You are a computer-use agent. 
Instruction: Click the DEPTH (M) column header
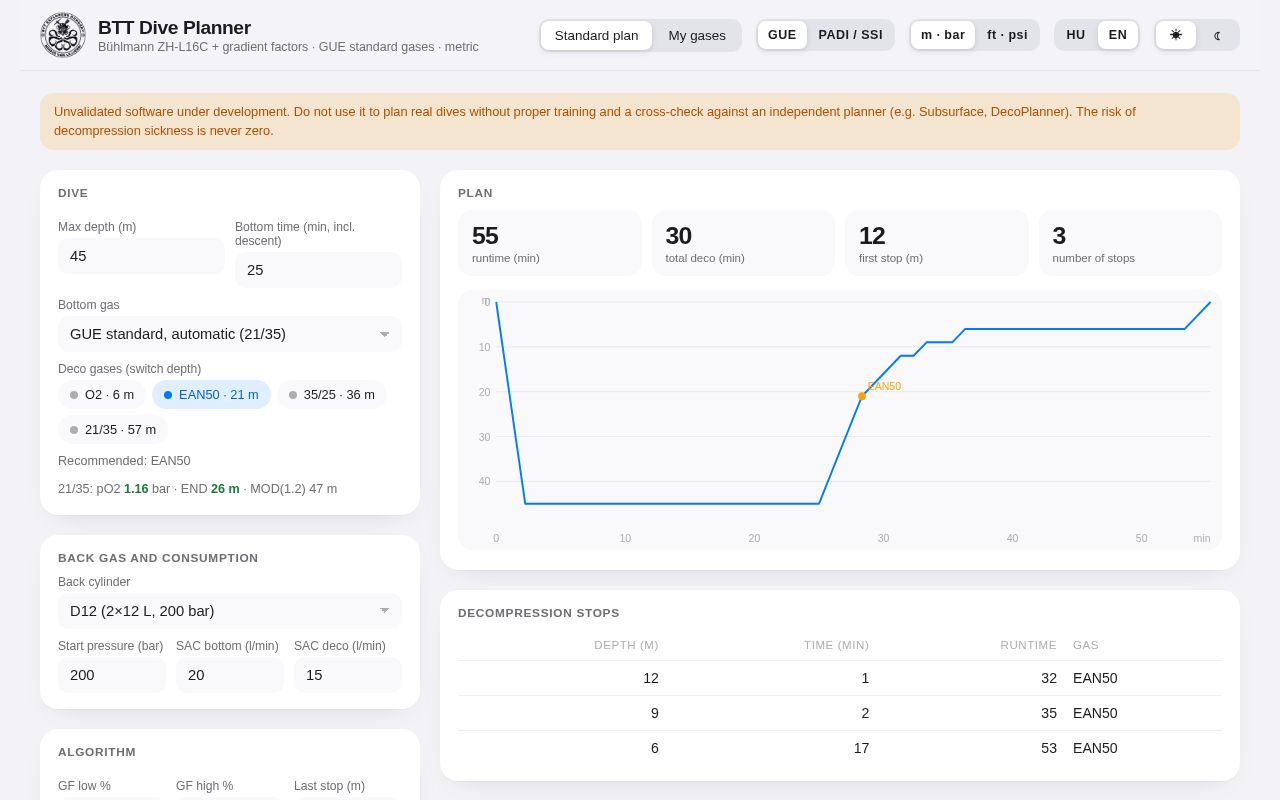(x=626, y=645)
